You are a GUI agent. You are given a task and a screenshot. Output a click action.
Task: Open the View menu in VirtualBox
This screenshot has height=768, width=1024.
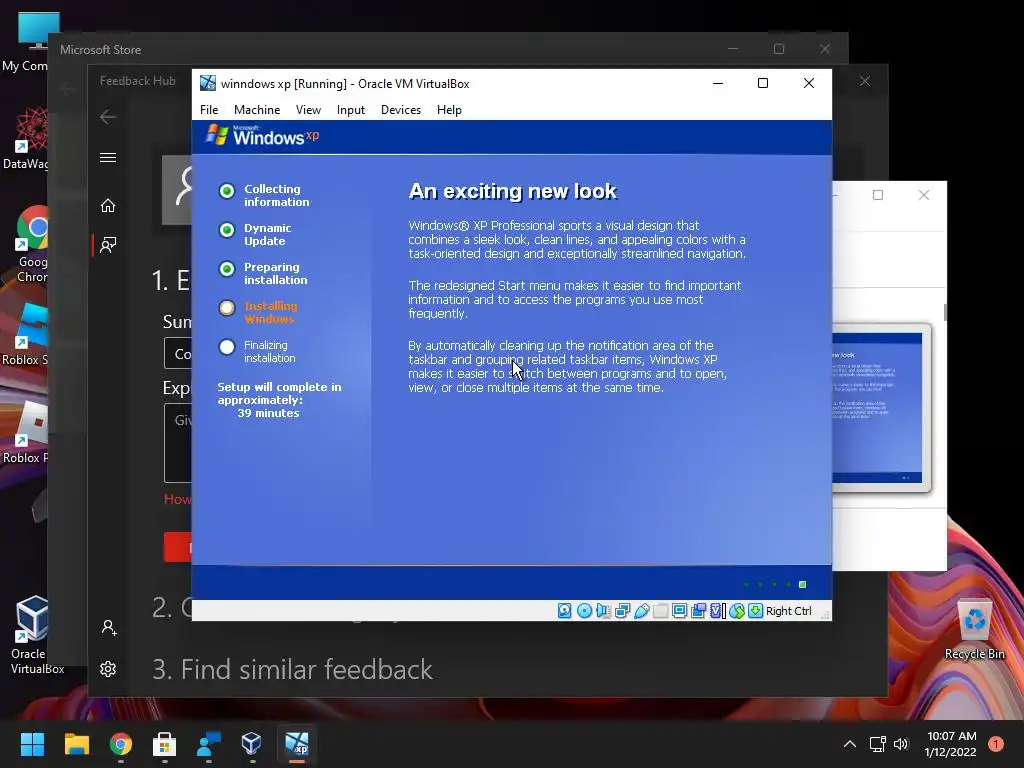[308, 110]
